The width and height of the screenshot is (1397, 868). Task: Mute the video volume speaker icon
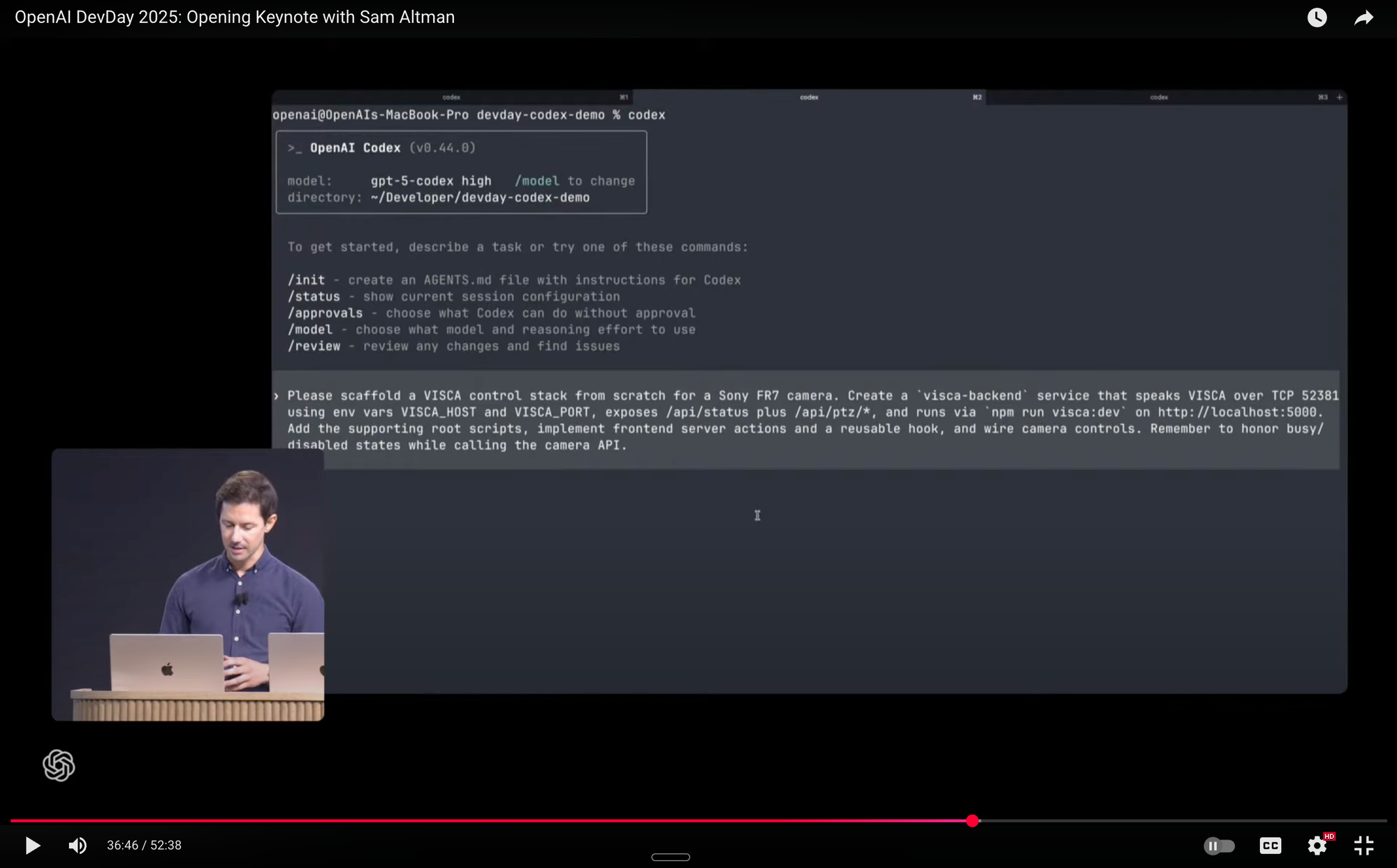tap(77, 846)
